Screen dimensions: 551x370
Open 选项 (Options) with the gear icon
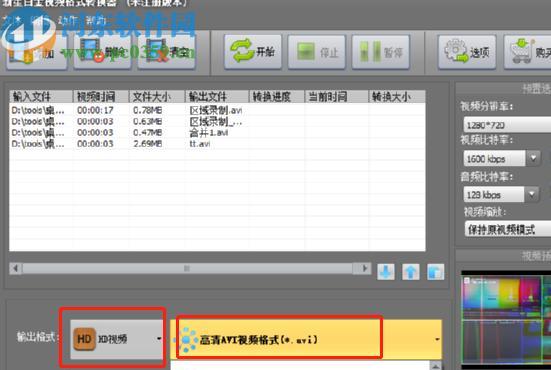[x=467, y=52]
